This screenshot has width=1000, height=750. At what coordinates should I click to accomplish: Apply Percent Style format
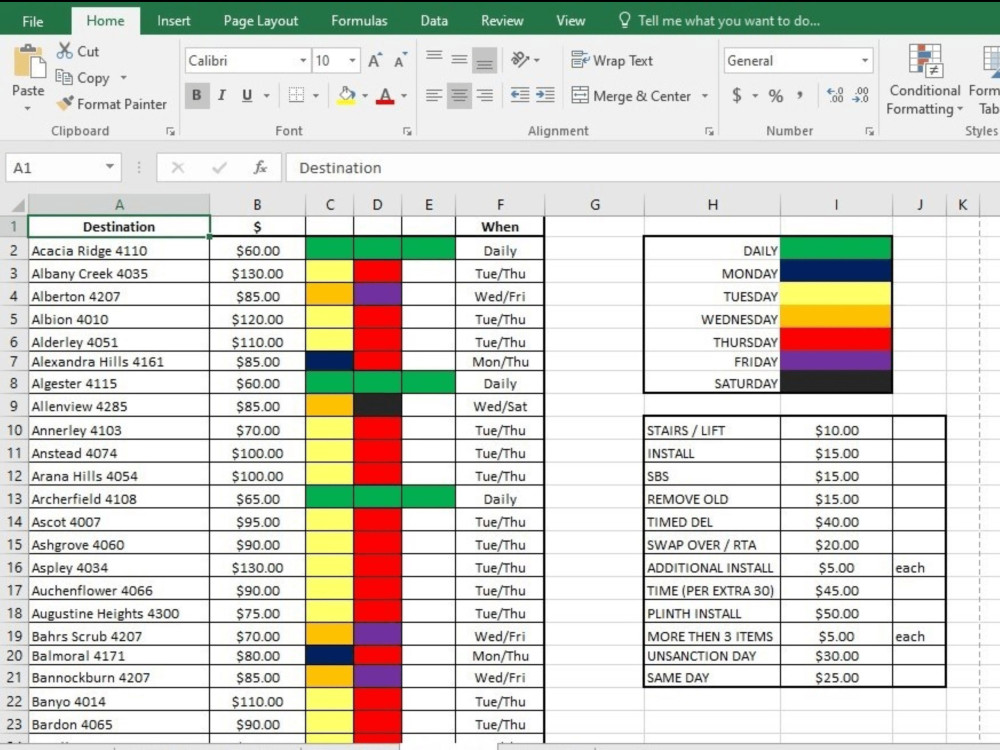[776, 96]
